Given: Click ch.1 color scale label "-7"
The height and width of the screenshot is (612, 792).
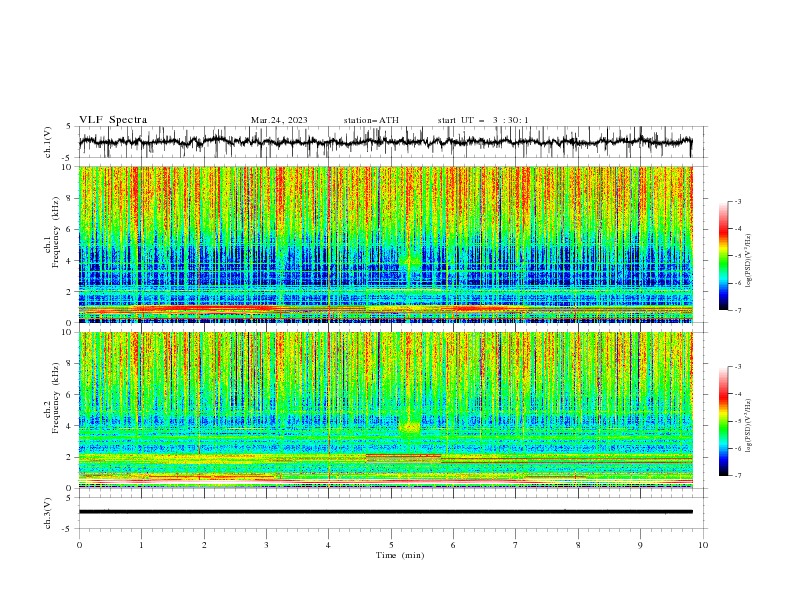Looking at the screenshot, I should (738, 310).
